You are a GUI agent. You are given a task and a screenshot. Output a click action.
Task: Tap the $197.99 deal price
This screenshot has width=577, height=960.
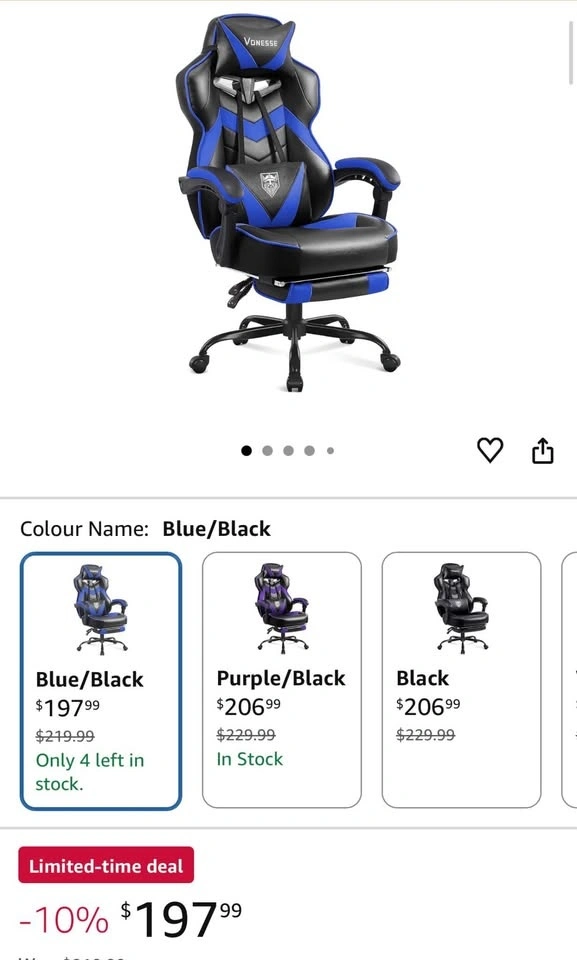point(181,920)
